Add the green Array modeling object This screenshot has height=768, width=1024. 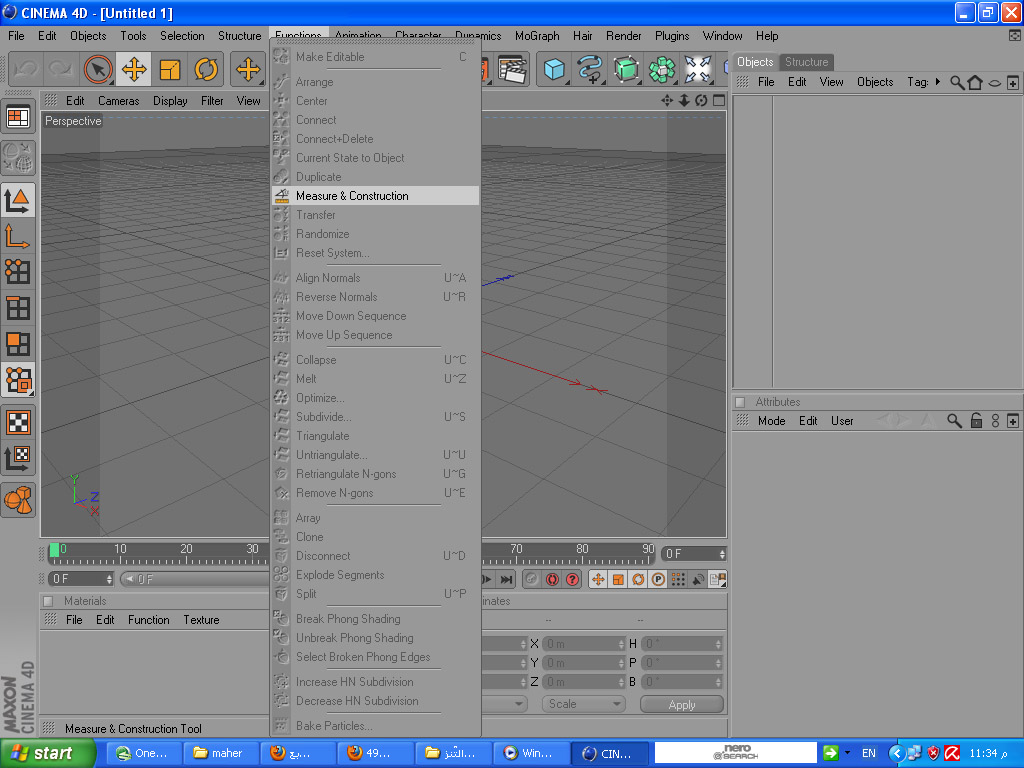pos(662,69)
